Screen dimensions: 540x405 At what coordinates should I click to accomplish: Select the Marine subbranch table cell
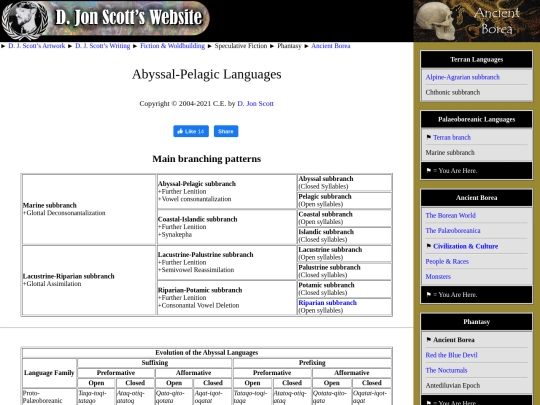[x=89, y=209]
